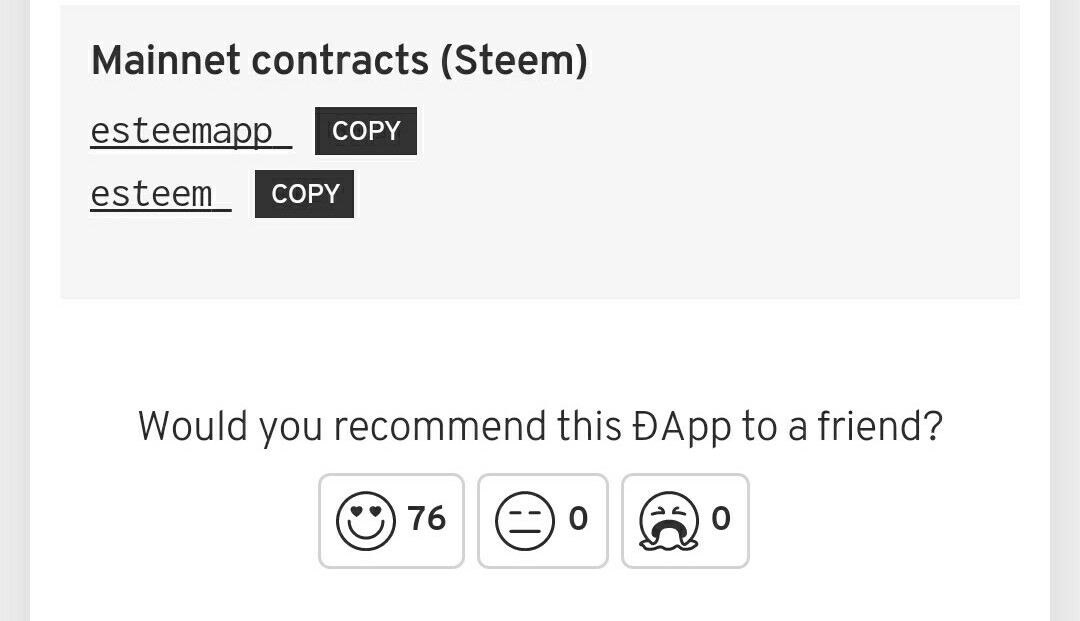Vote no with the sick-face button
This screenshot has height=621, width=1080.
[685, 521]
